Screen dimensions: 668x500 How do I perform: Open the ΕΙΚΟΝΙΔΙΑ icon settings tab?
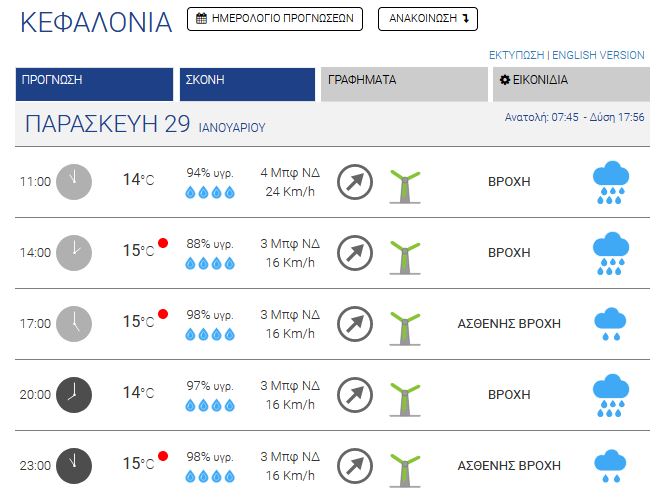point(571,84)
